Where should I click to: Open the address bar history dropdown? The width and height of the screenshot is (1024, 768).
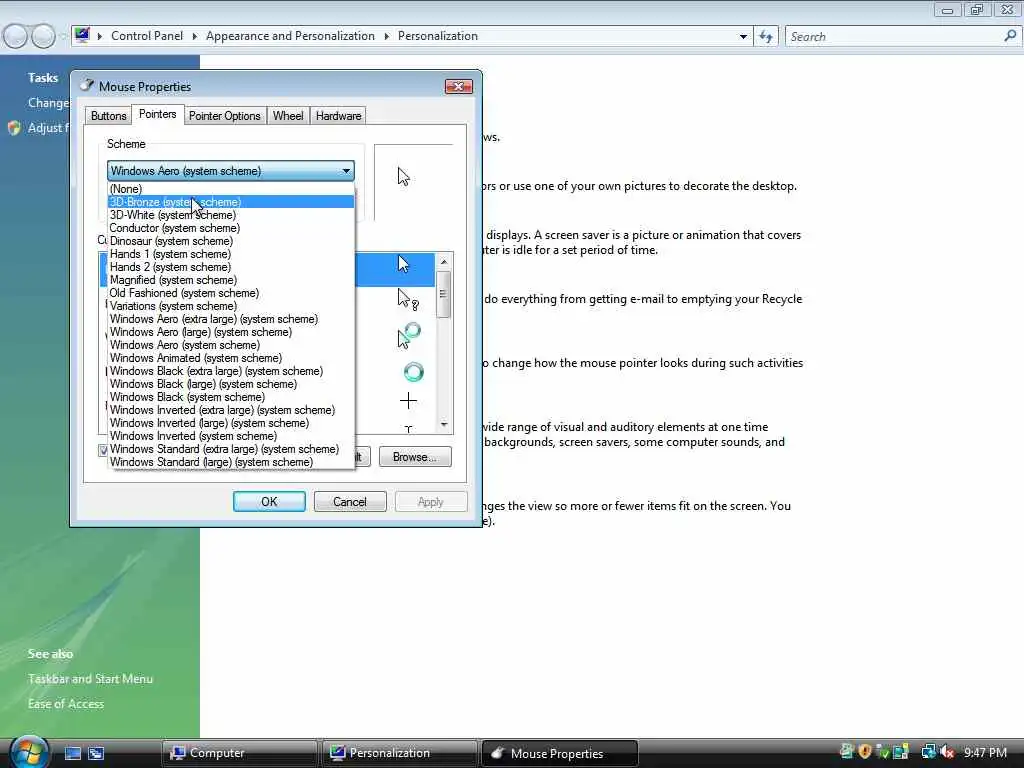pyautogui.click(x=743, y=37)
